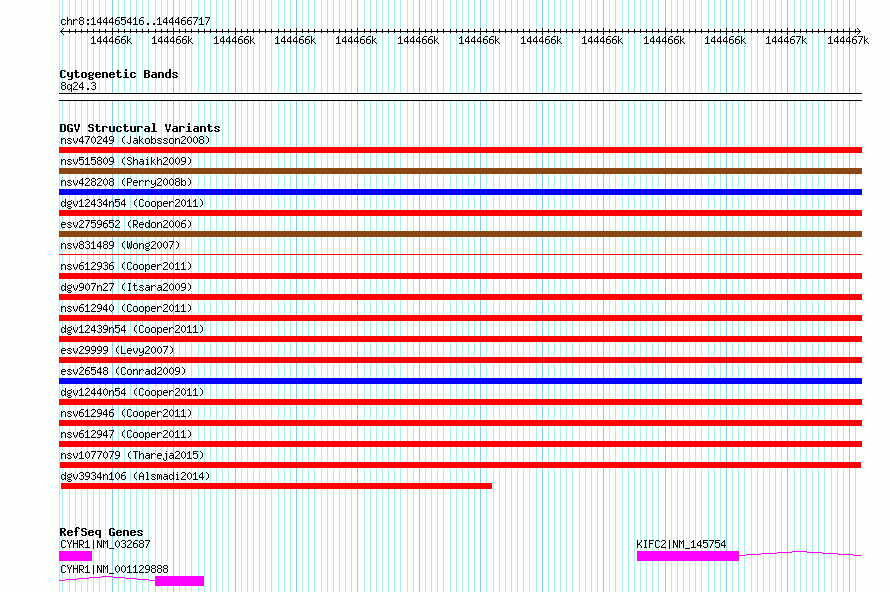Click the esv2759652 (Redon2006) label
This screenshot has width=890, height=592.
pyautogui.click(x=126, y=224)
